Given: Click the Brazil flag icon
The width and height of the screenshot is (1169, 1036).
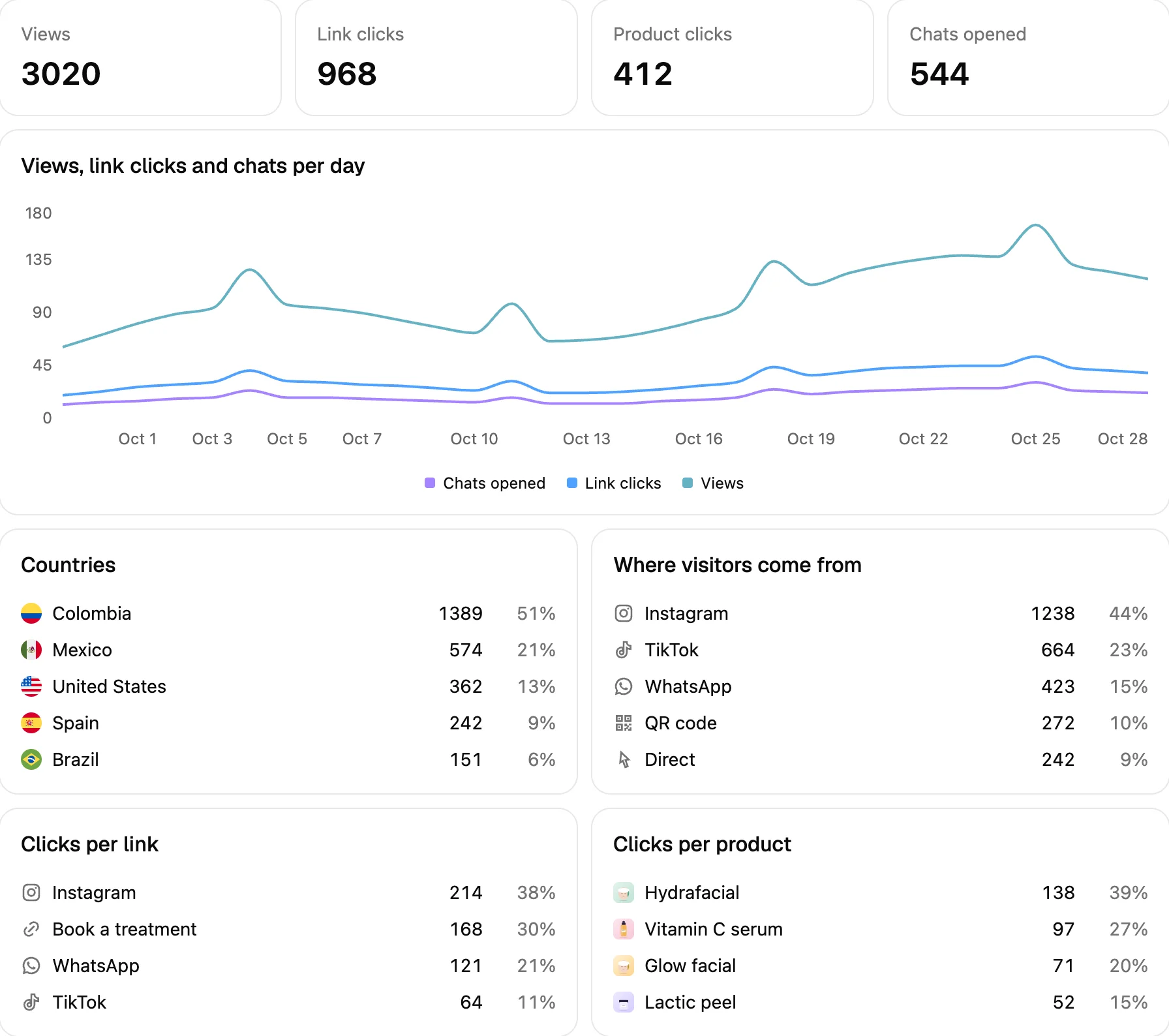Looking at the screenshot, I should tap(31, 759).
